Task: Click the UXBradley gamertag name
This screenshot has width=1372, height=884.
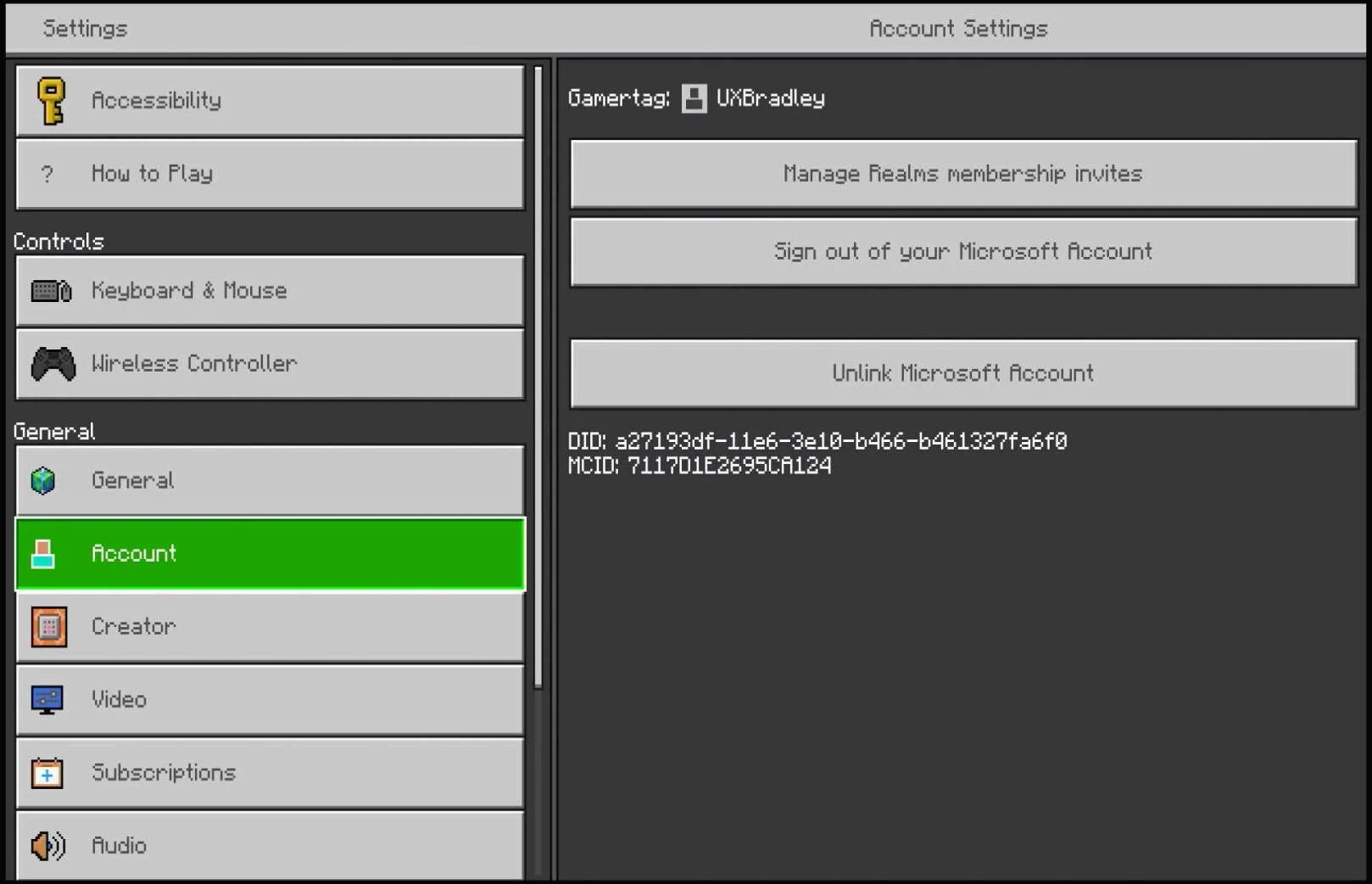Action: tap(771, 98)
